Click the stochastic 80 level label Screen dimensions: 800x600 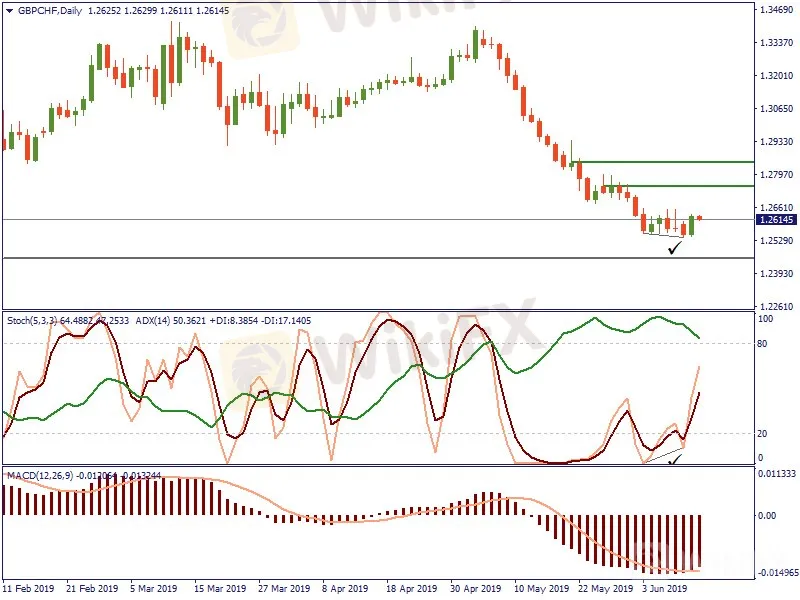point(762,344)
